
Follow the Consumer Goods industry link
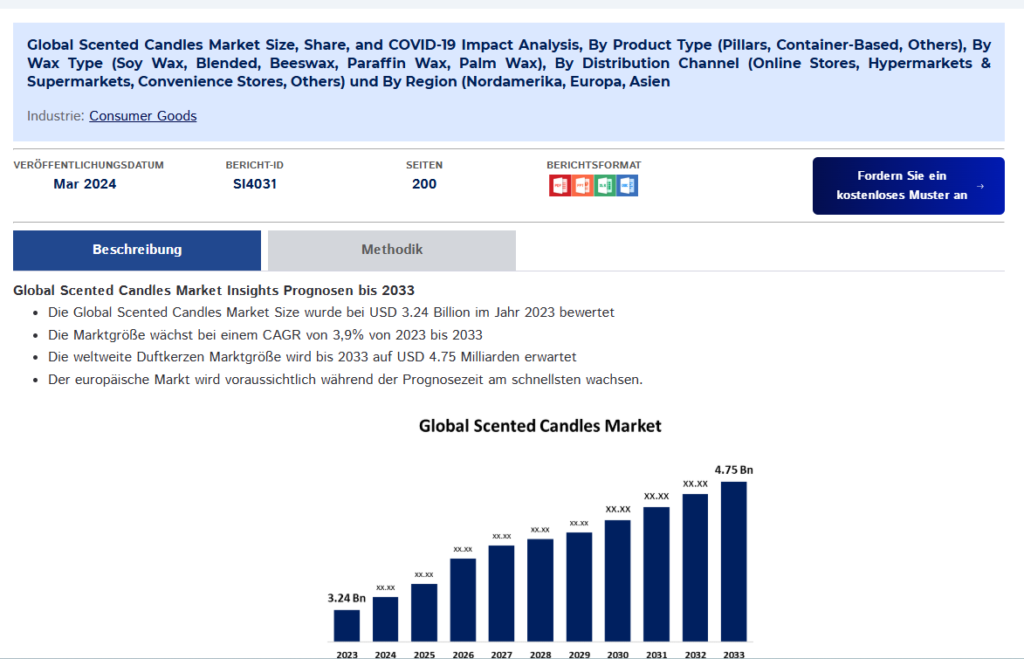143,116
